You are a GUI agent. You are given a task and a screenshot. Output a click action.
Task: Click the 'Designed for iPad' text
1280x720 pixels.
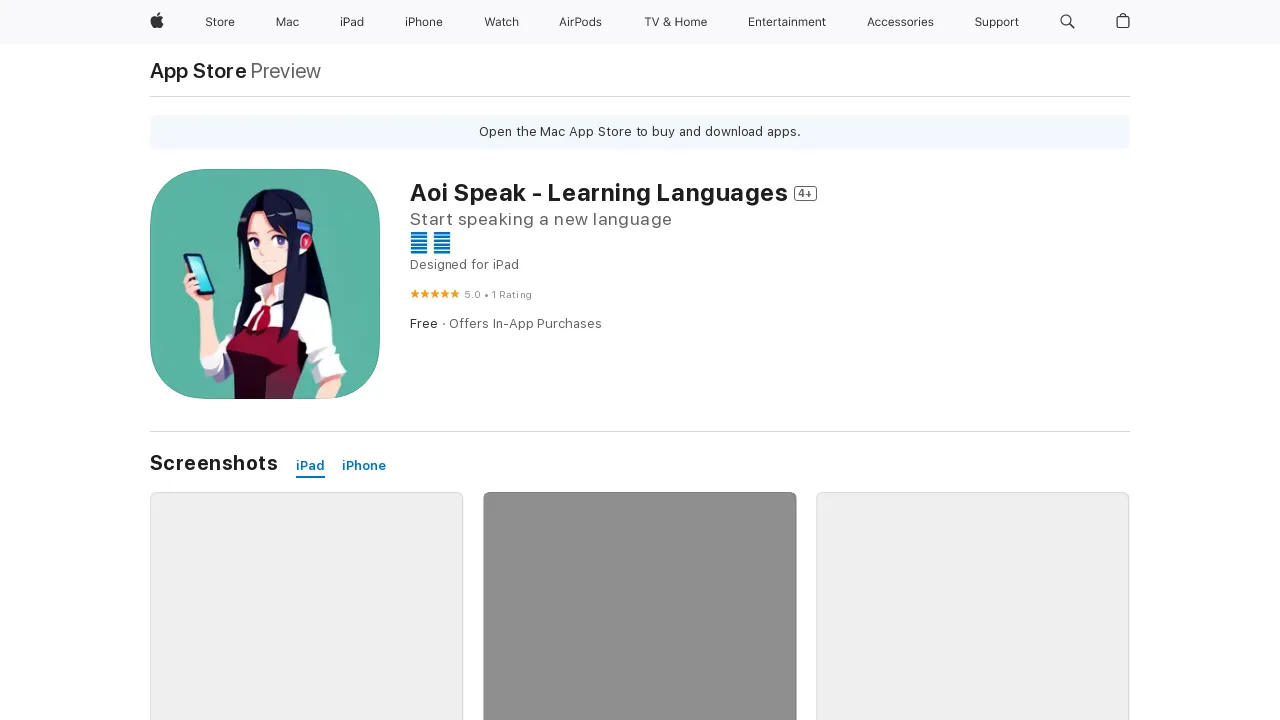[x=464, y=265]
